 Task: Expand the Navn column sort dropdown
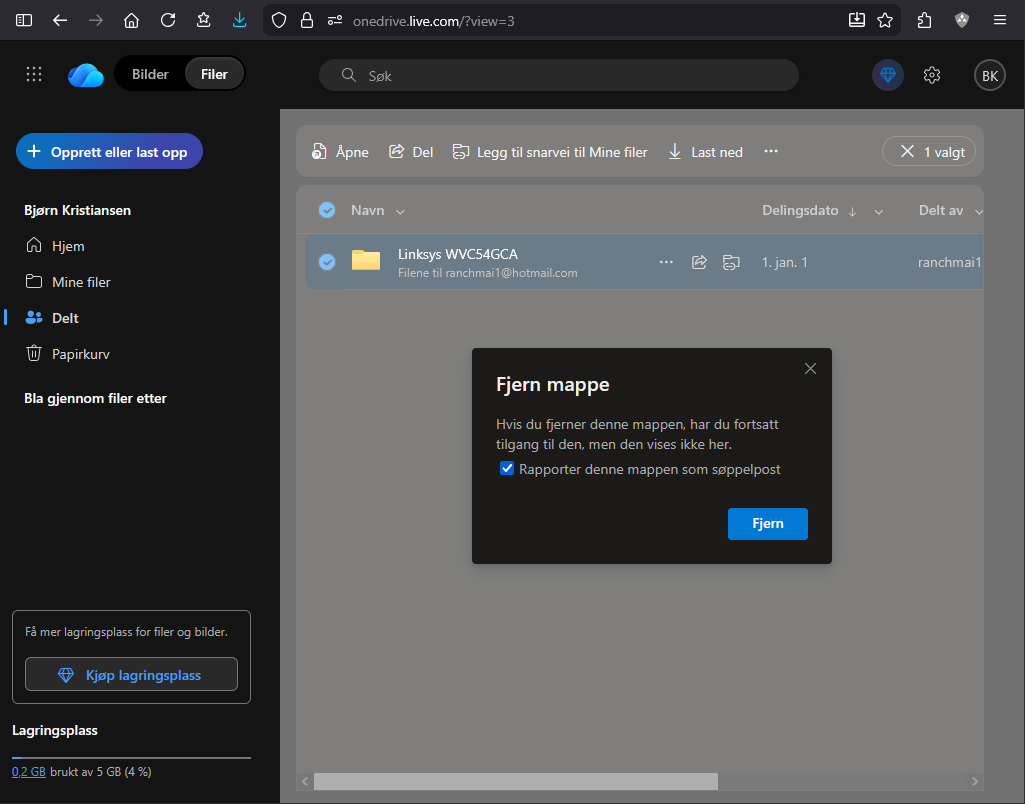tap(401, 212)
